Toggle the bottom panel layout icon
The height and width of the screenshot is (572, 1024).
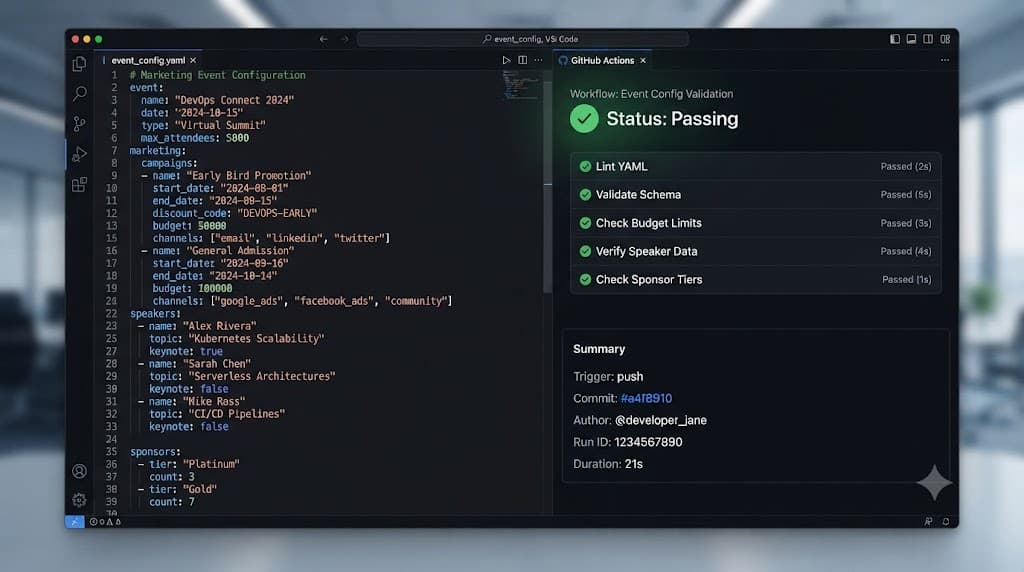(x=911, y=39)
